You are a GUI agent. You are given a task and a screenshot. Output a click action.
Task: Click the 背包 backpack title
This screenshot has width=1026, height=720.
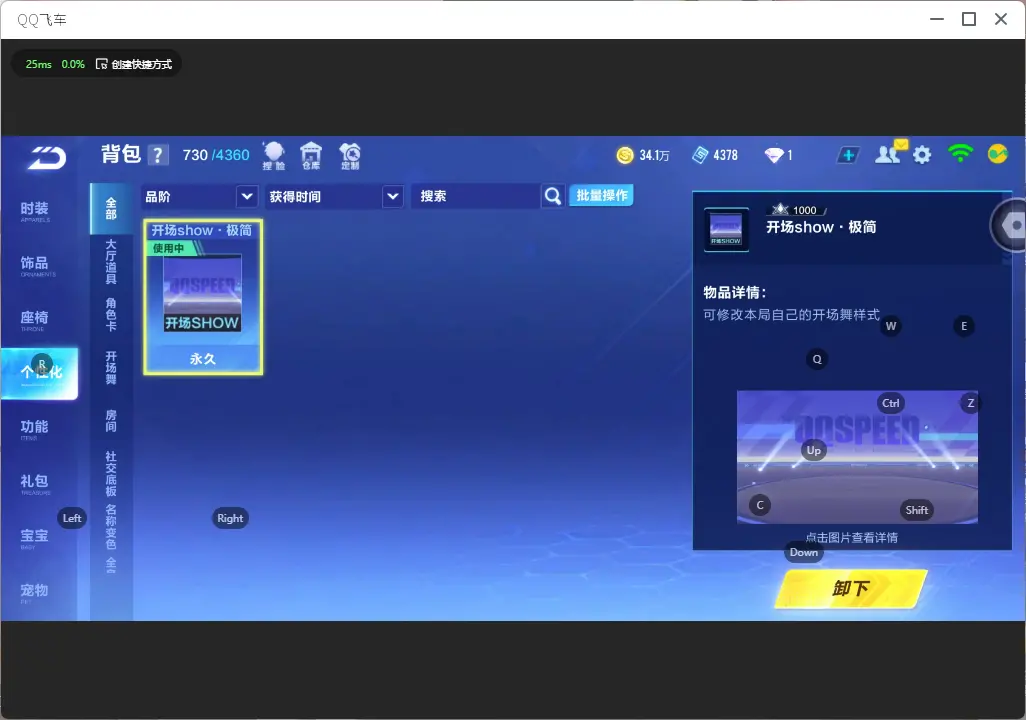(121, 154)
